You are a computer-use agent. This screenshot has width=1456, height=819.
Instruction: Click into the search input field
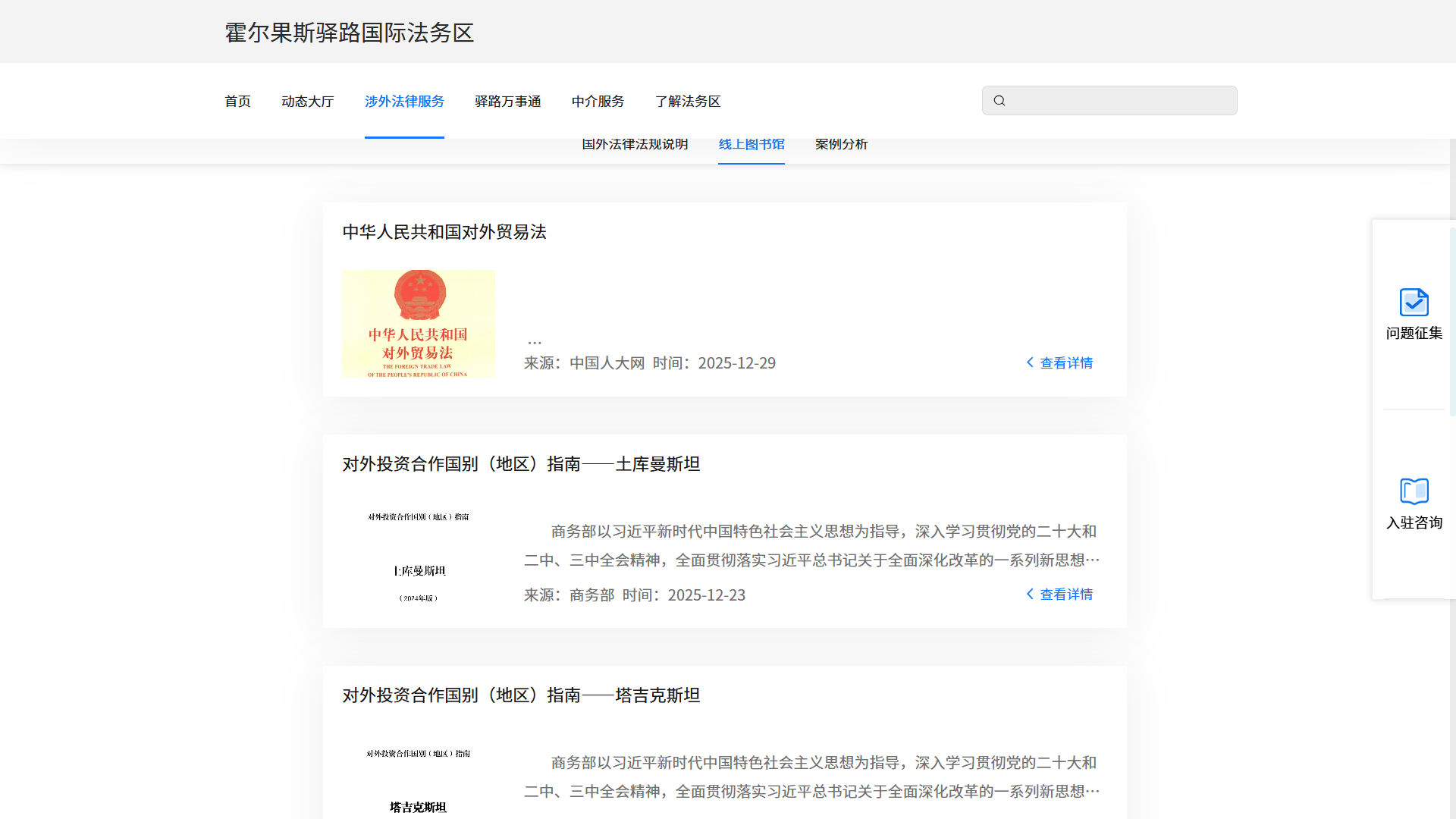pos(1119,101)
